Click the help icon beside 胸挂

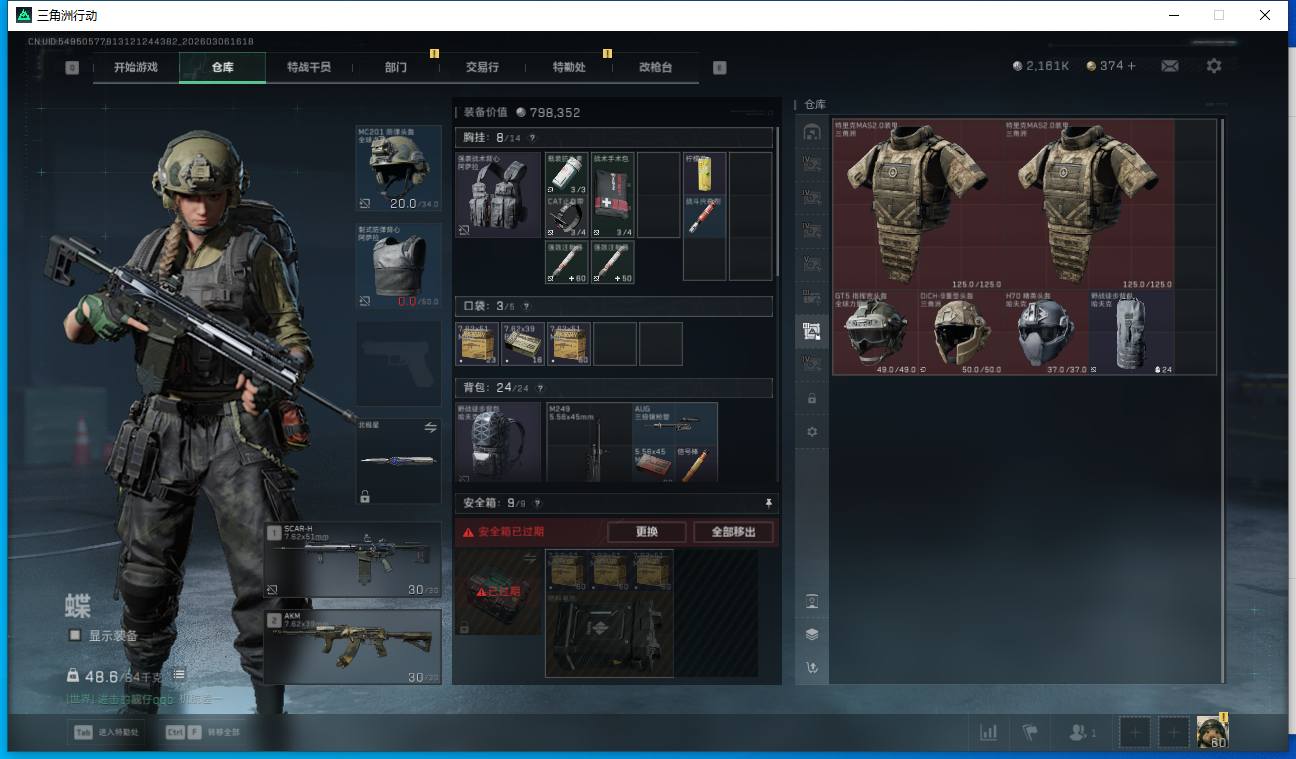[x=531, y=138]
